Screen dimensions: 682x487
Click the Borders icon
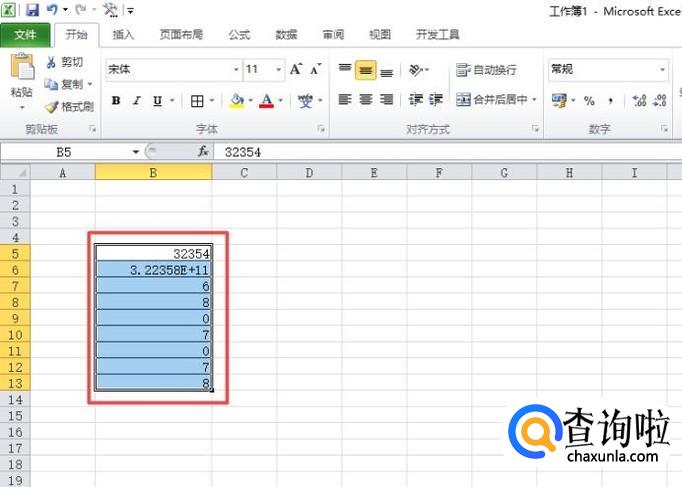[197, 101]
